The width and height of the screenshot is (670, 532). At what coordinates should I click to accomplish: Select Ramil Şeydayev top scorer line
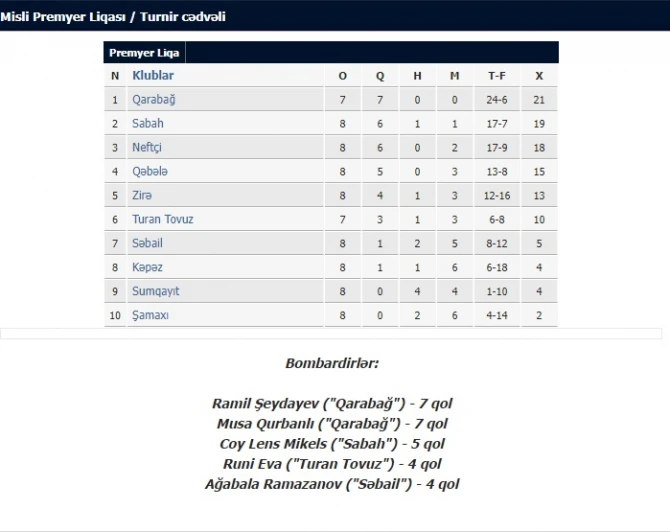click(x=332, y=403)
